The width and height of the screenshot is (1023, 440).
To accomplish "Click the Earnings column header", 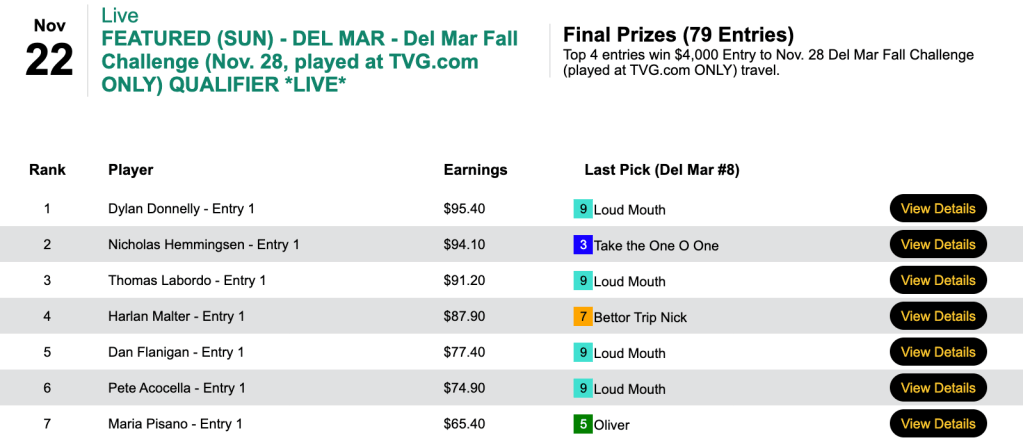I will [x=475, y=170].
